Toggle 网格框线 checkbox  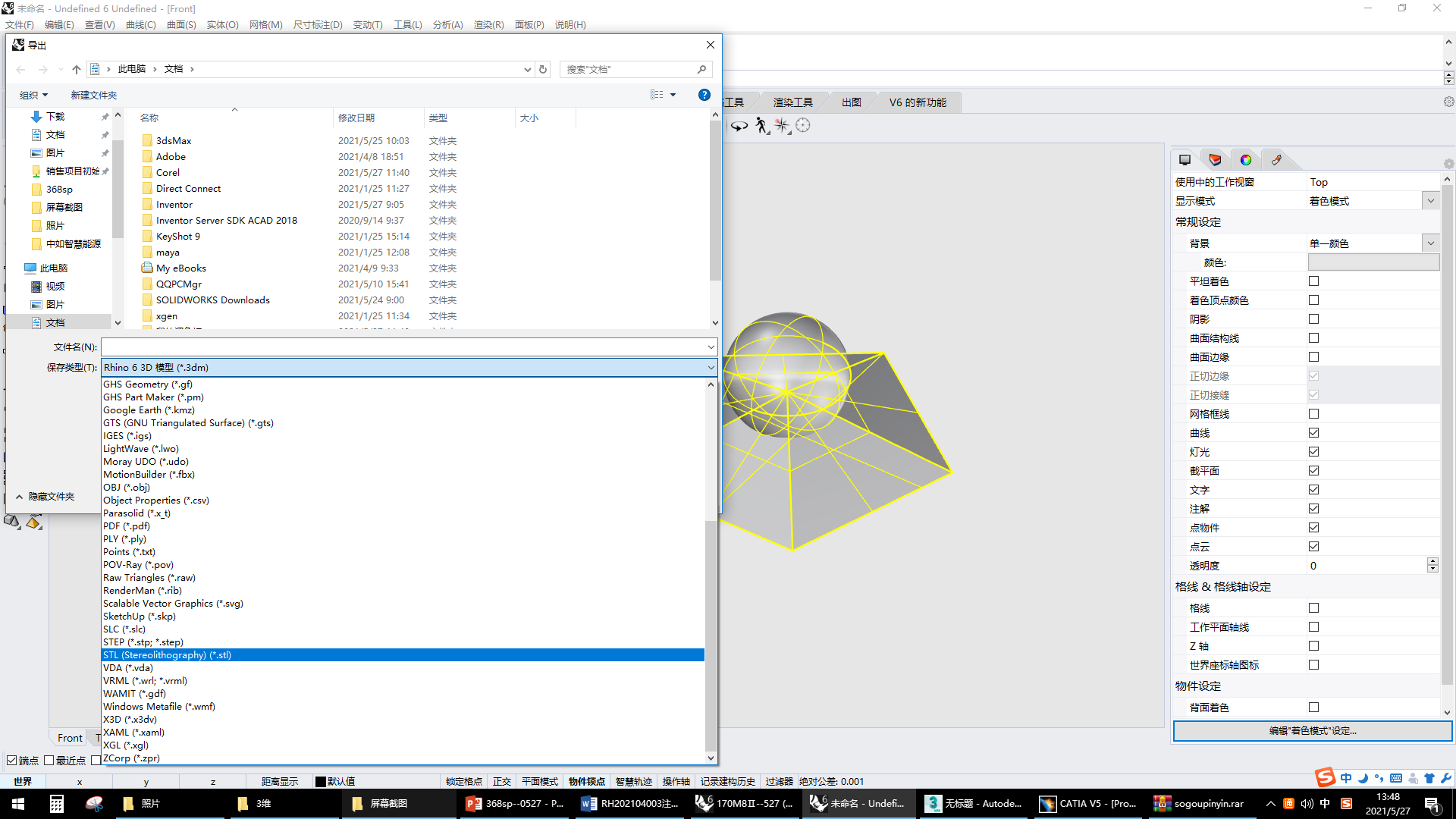[x=1314, y=414]
